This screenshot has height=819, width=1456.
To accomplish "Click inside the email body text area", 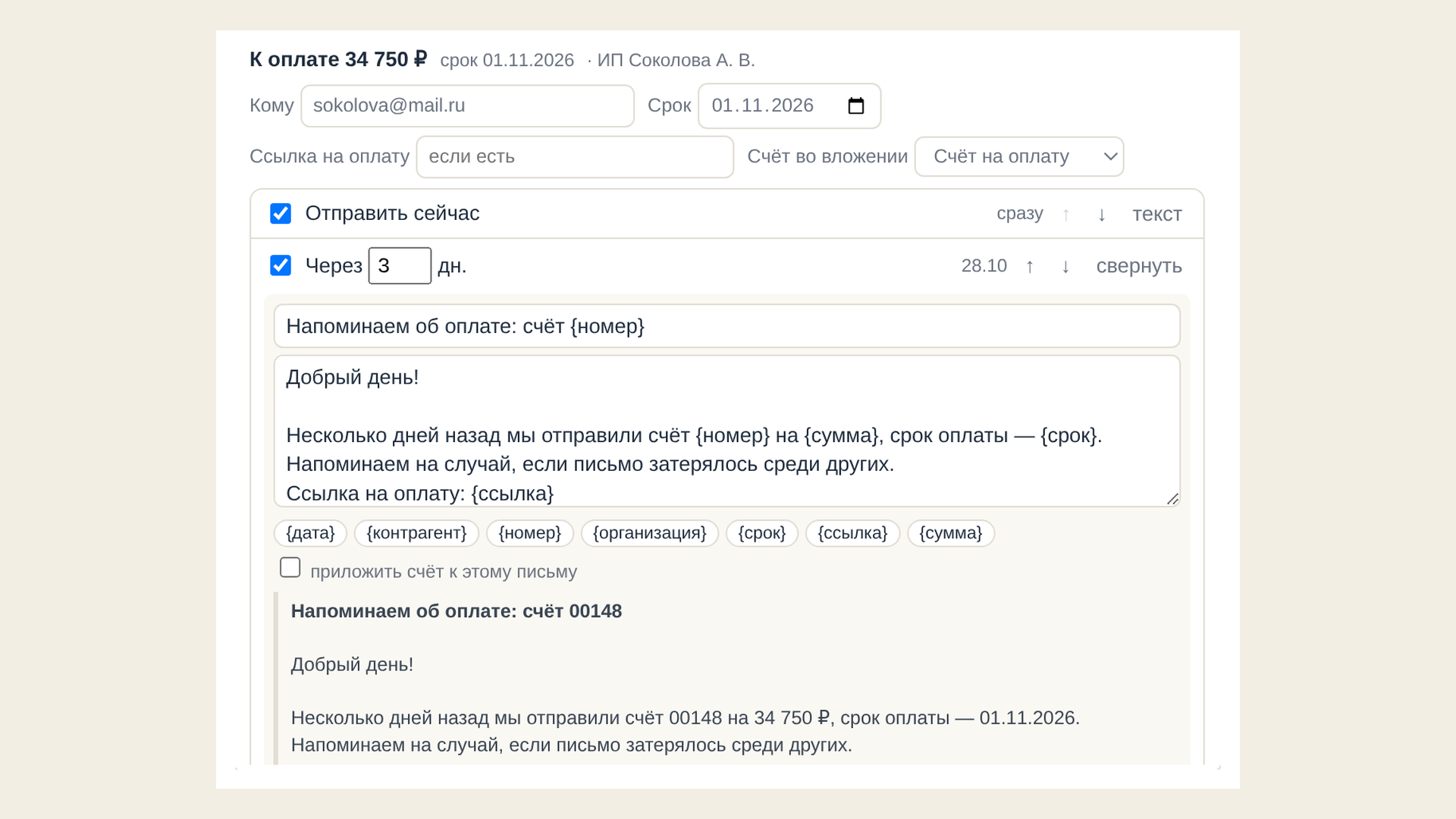I will (726, 431).
